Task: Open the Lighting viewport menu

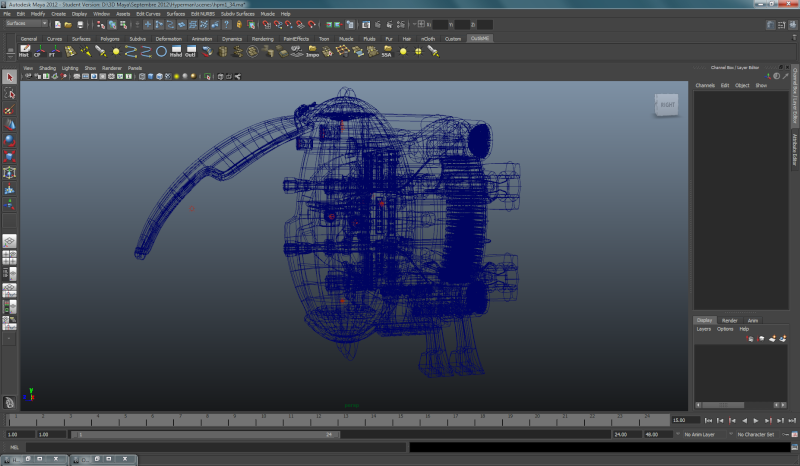Action: point(70,68)
